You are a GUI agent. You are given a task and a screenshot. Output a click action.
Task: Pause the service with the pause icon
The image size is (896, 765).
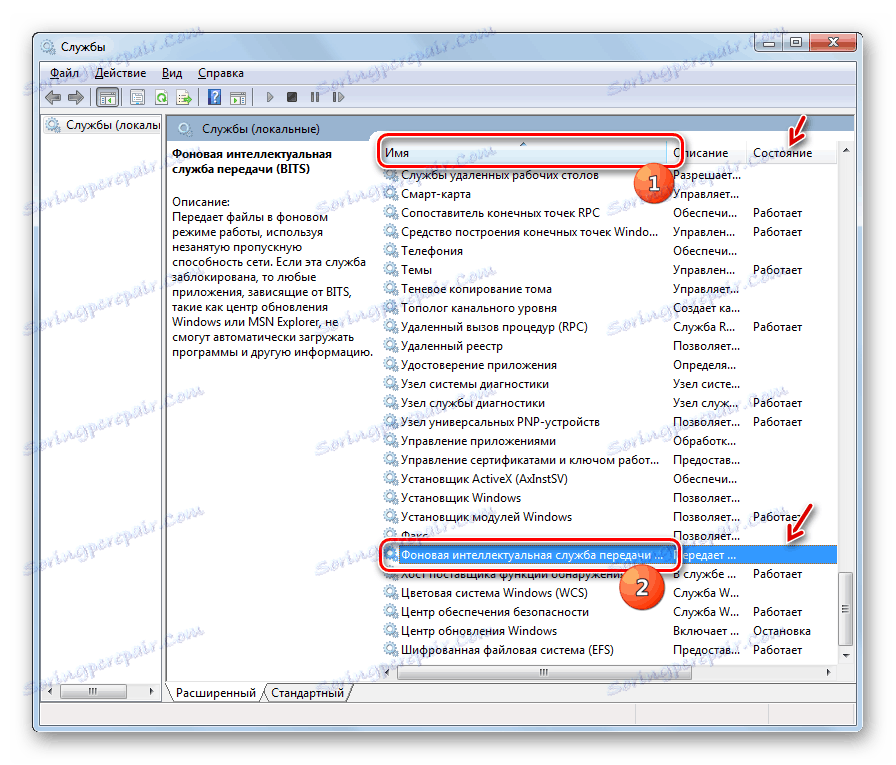pos(315,97)
